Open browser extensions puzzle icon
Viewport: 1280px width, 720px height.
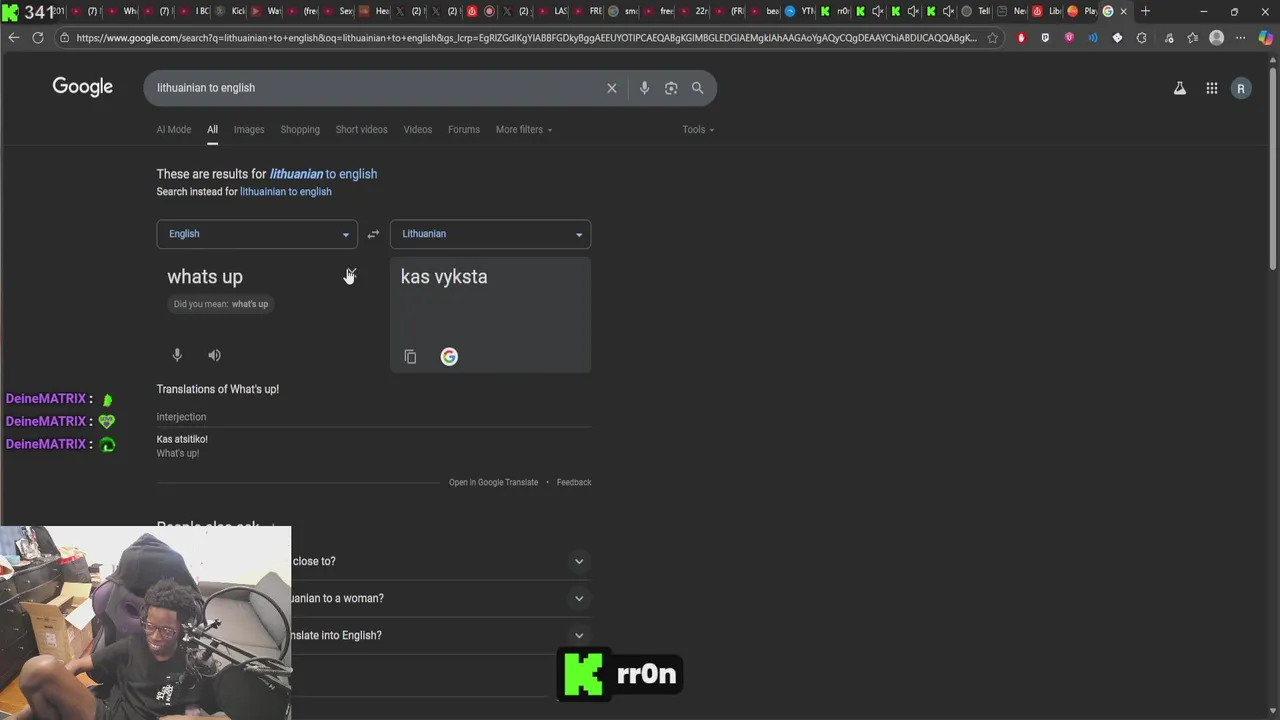1142,38
